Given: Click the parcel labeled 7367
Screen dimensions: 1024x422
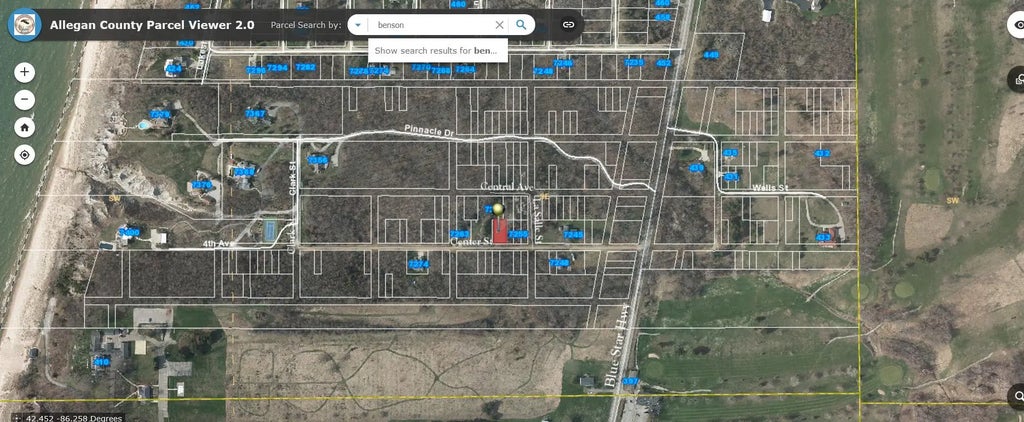Looking at the screenshot, I should pyautogui.click(x=255, y=114).
